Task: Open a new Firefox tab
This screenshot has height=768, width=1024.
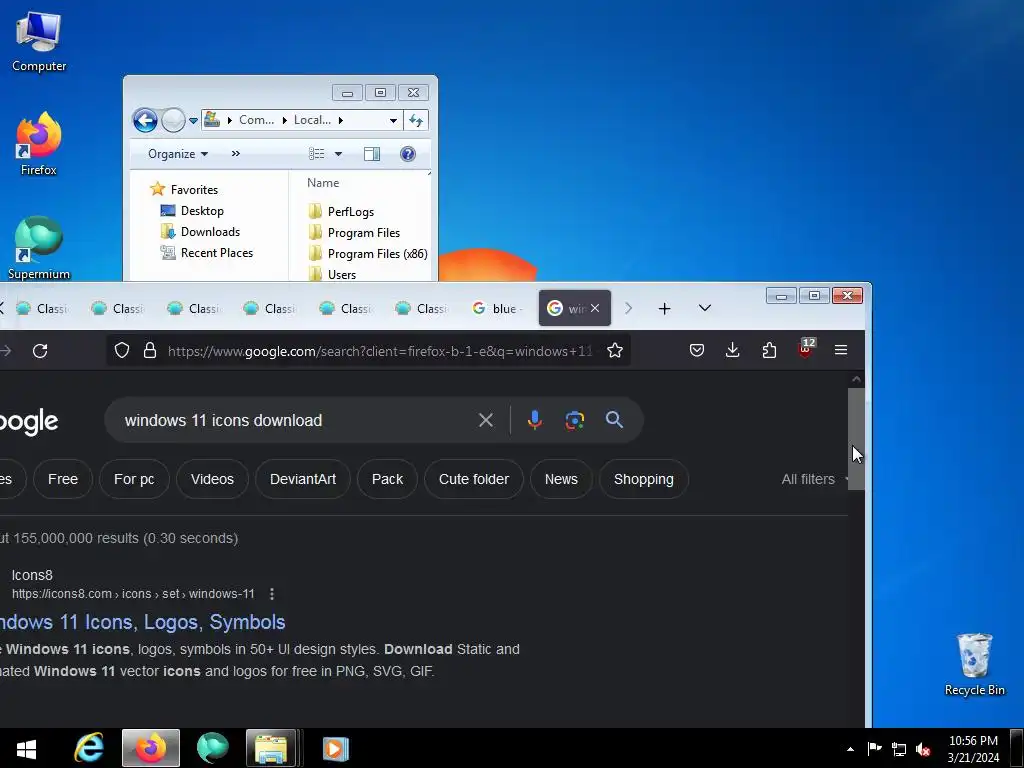Action: 664,308
